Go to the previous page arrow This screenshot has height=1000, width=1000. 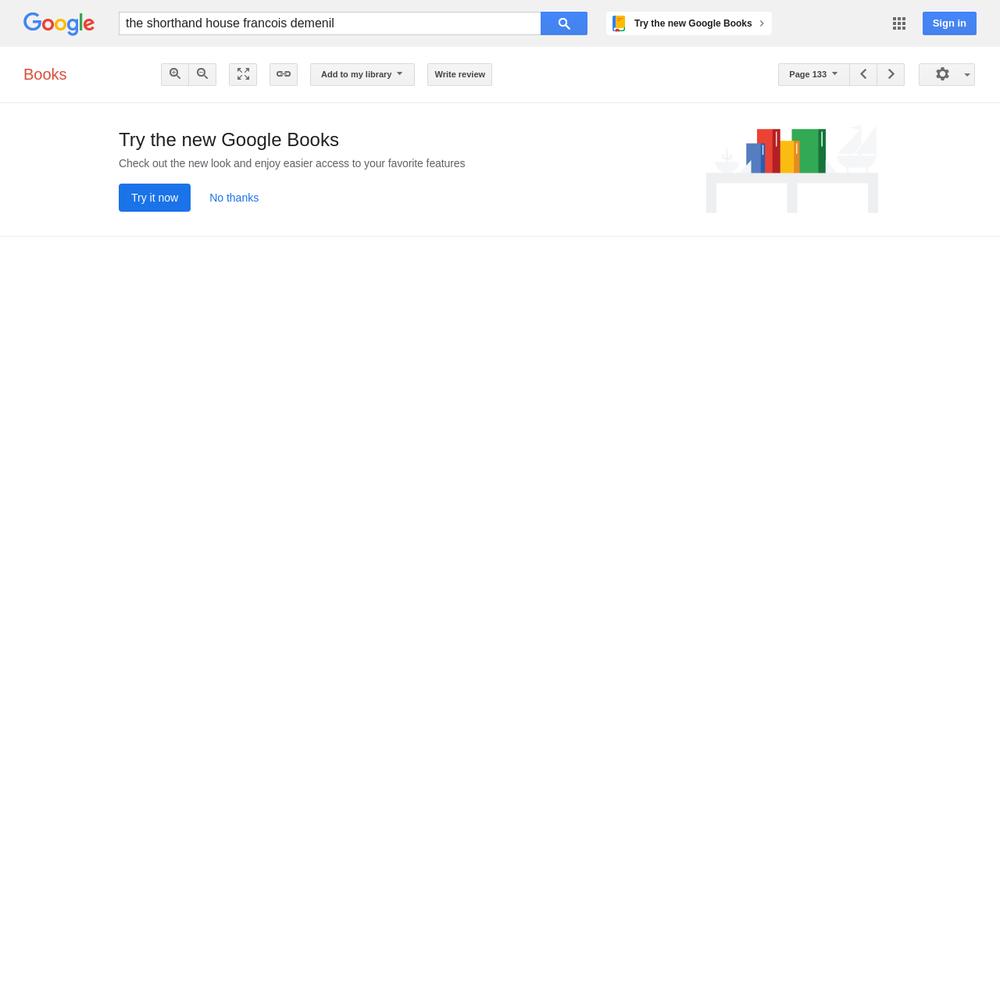tap(864, 74)
